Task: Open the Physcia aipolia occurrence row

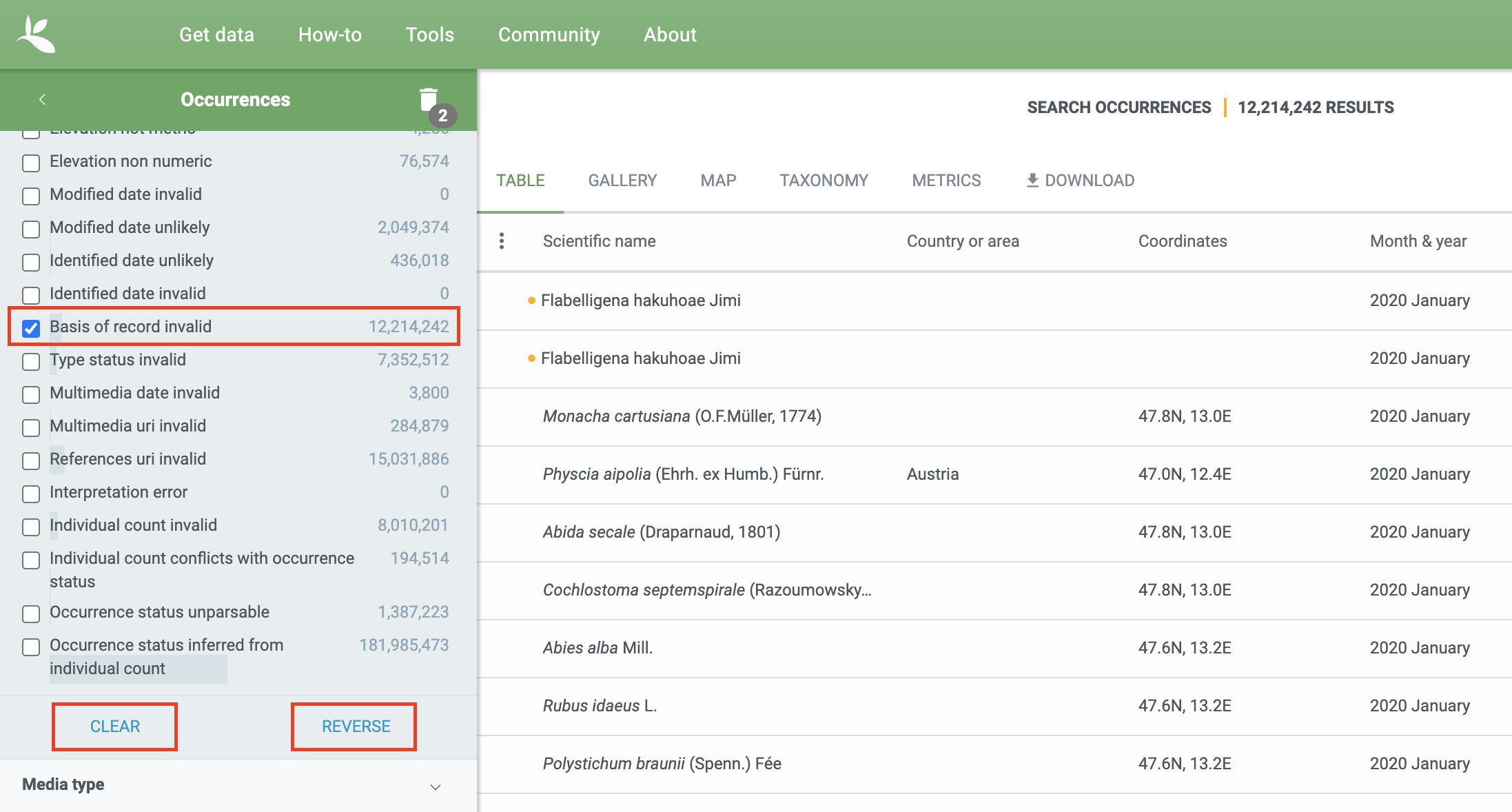Action: (683, 474)
